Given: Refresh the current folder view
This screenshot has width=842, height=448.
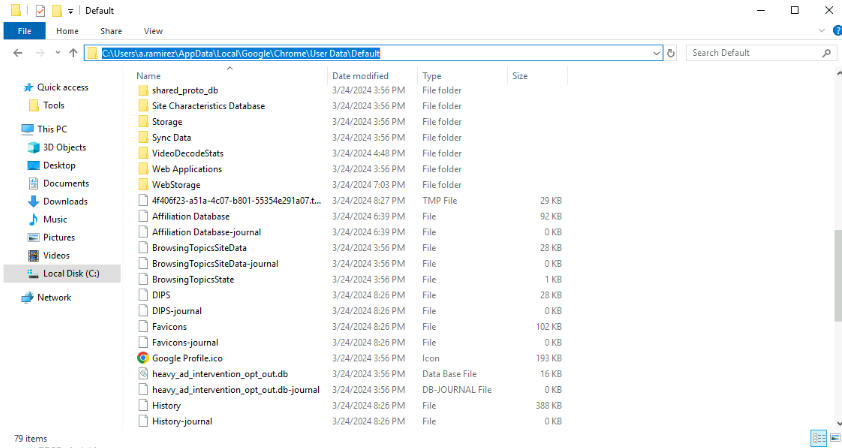Looking at the screenshot, I should point(672,53).
